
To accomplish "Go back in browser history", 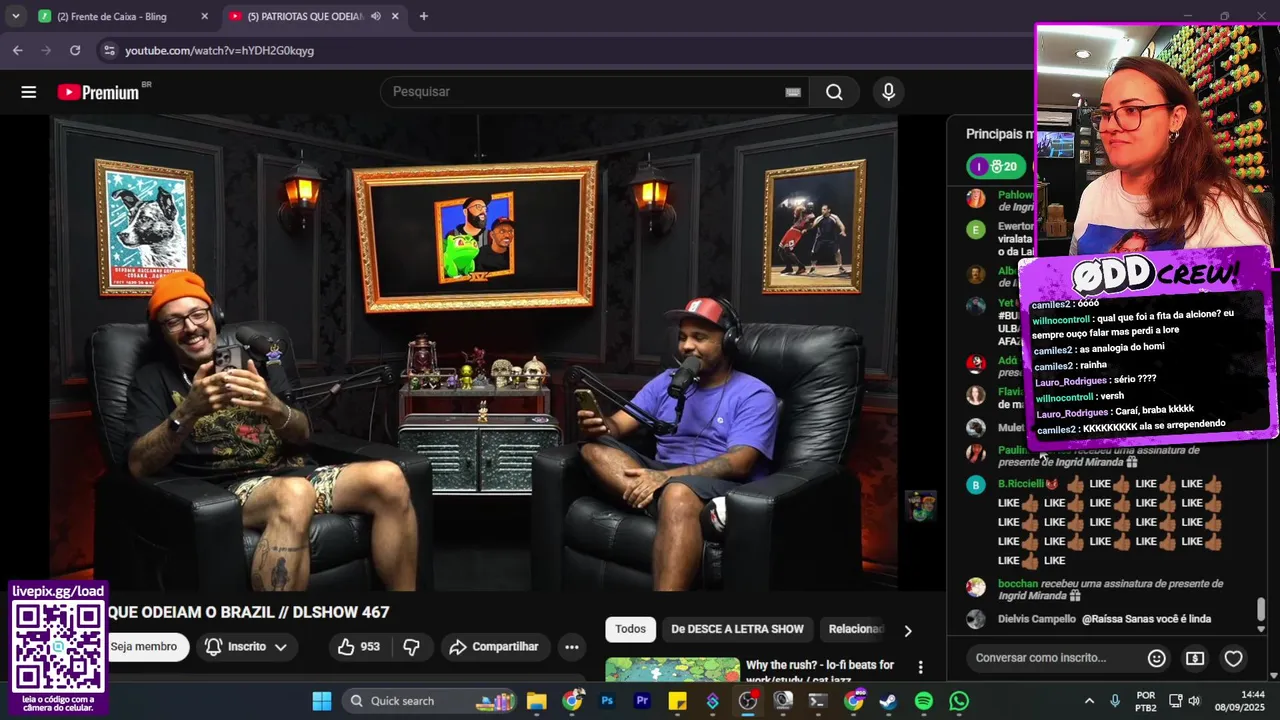I will pyautogui.click(x=17, y=50).
